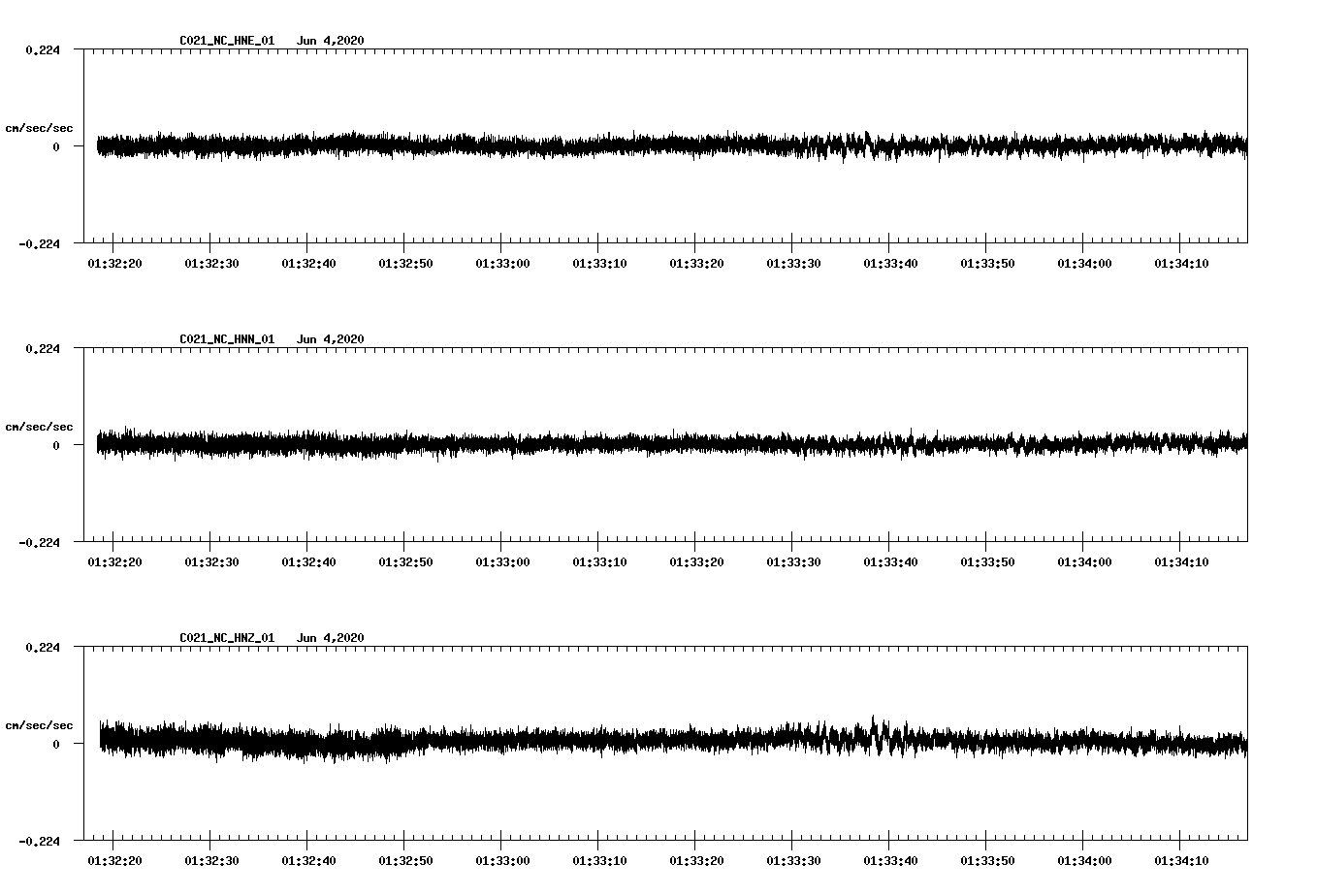Image resolution: width=1317 pixels, height=896 pixels.
Task: Click -0.224 lower limit of HNN plot
Action: pyautogui.click(x=39, y=543)
